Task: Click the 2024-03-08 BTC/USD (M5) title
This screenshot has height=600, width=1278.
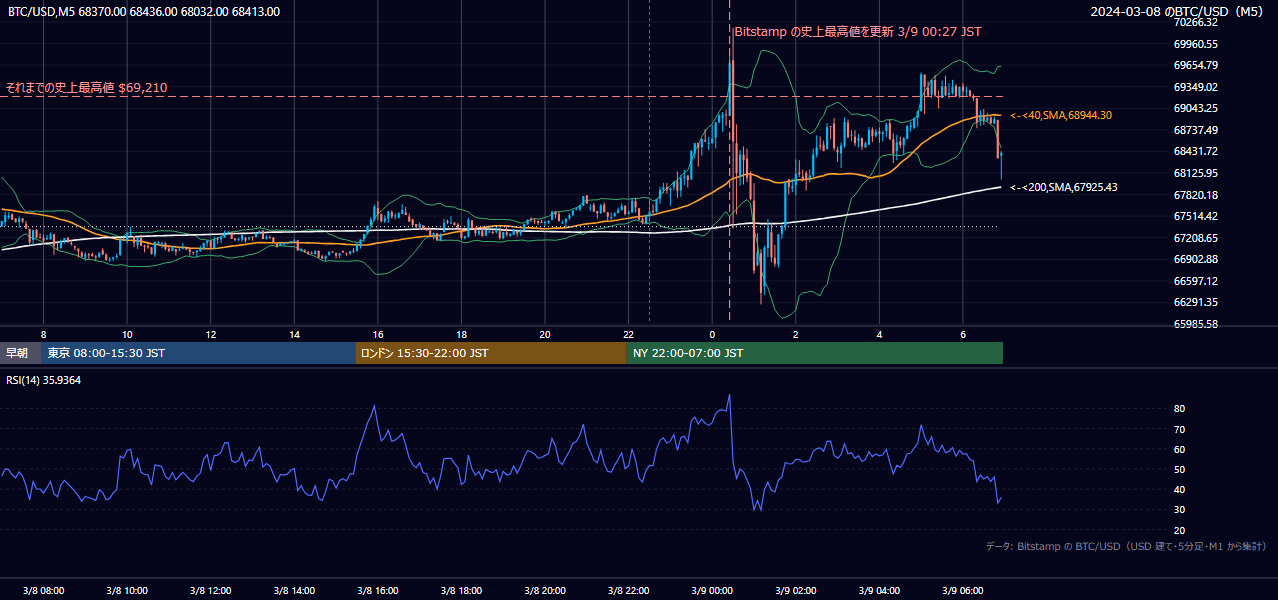Action: (1179, 12)
